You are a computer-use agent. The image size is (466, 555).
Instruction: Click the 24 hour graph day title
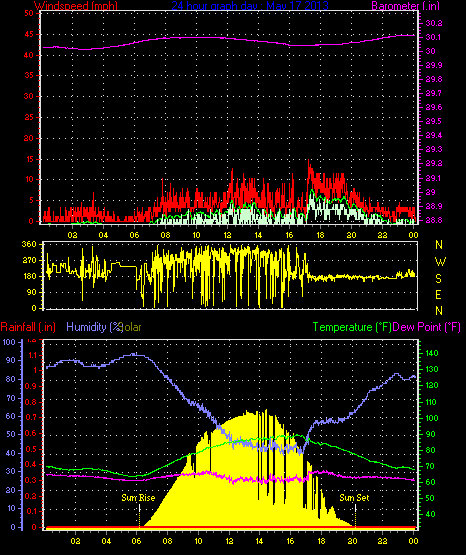(x=250, y=6)
